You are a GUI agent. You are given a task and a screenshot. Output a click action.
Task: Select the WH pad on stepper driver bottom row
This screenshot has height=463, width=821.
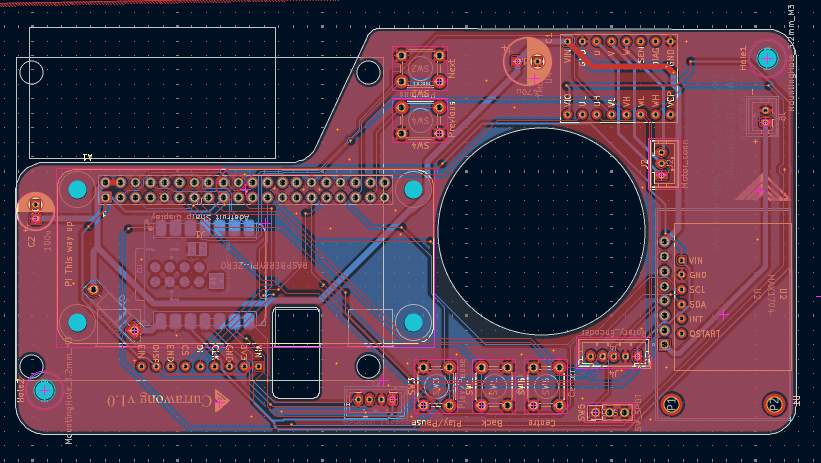[x=656, y=114]
